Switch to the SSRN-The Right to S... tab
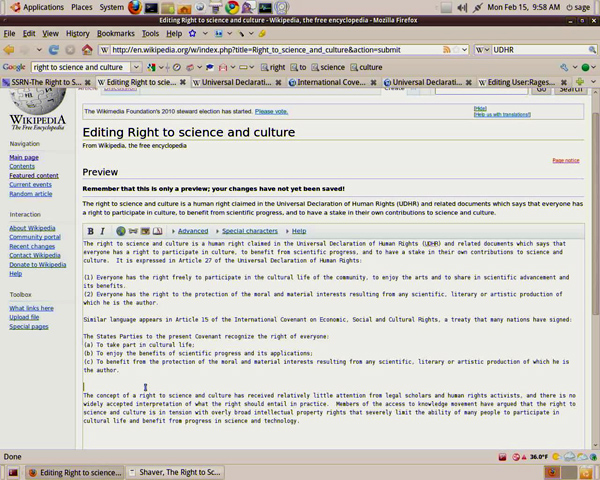The height and width of the screenshot is (480, 600). tap(45, 83)
